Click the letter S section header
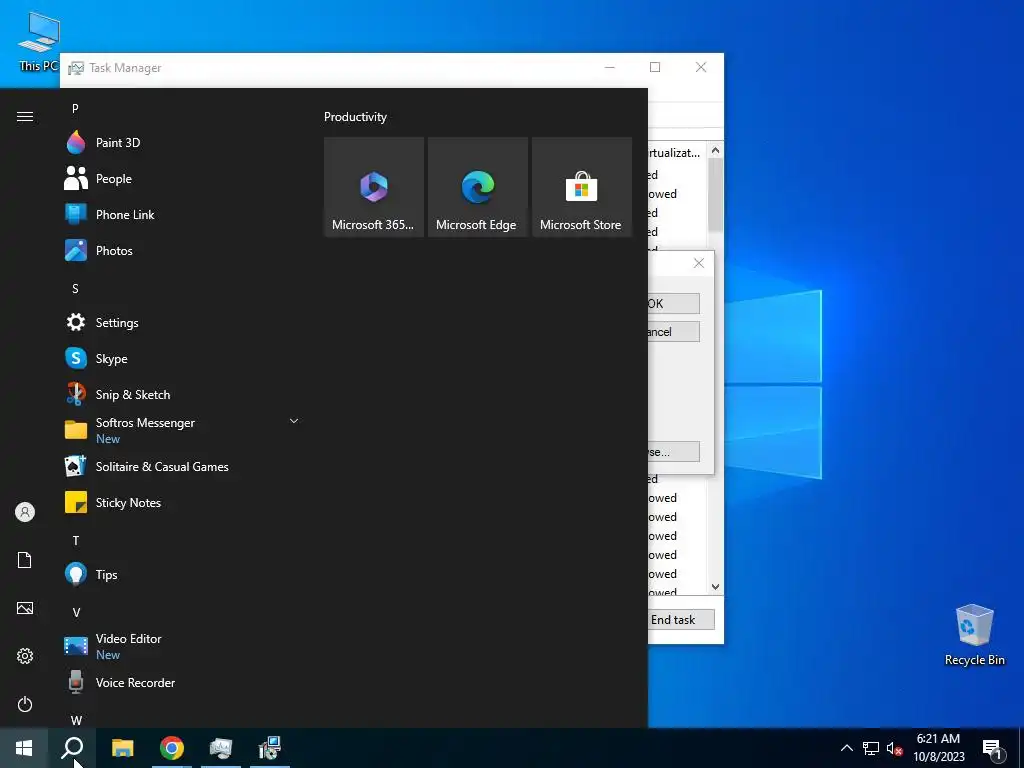Viewport: 1024px width, 768px height. tap(75, 289)
